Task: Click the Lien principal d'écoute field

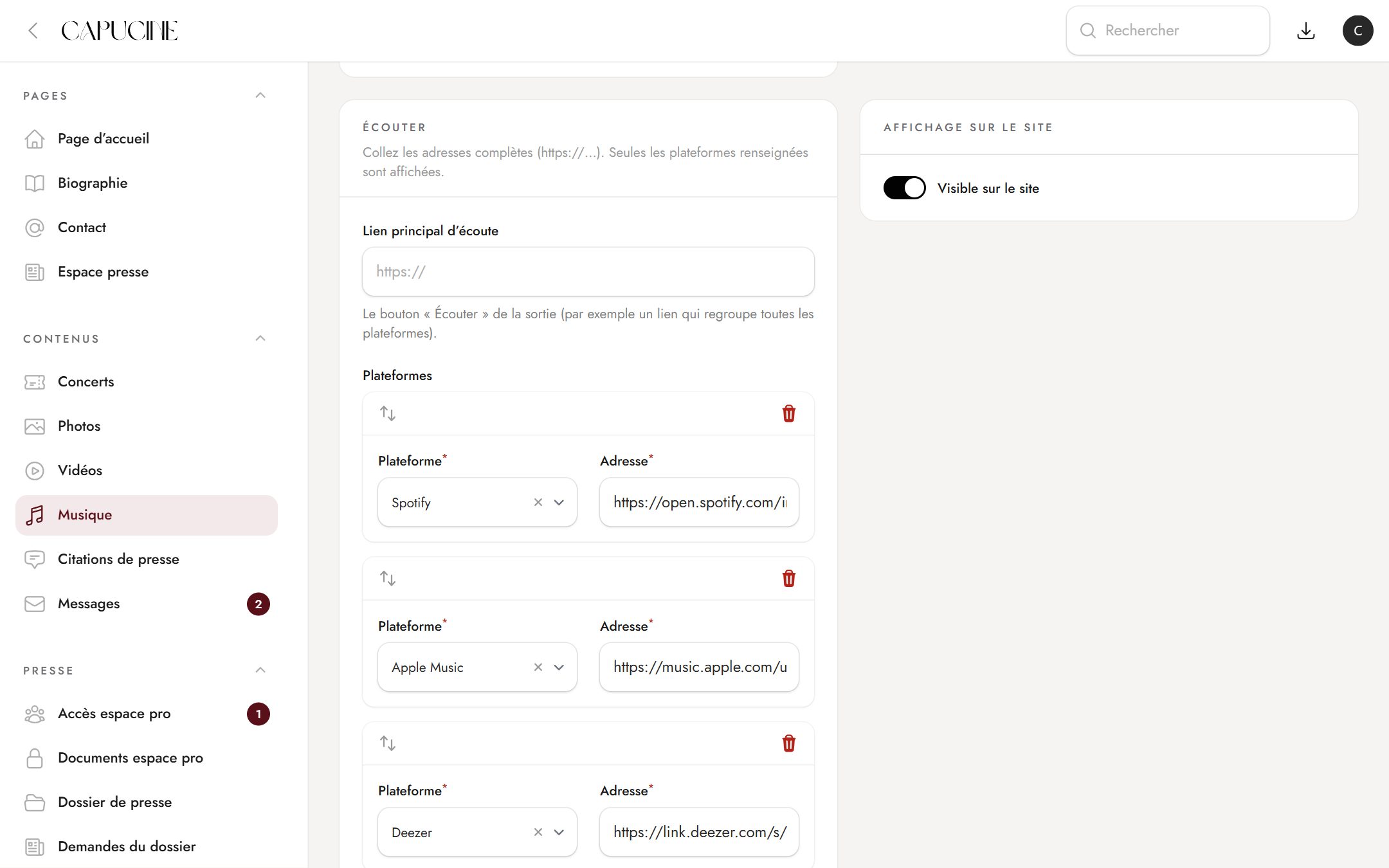Action: (x=588, y=271)
